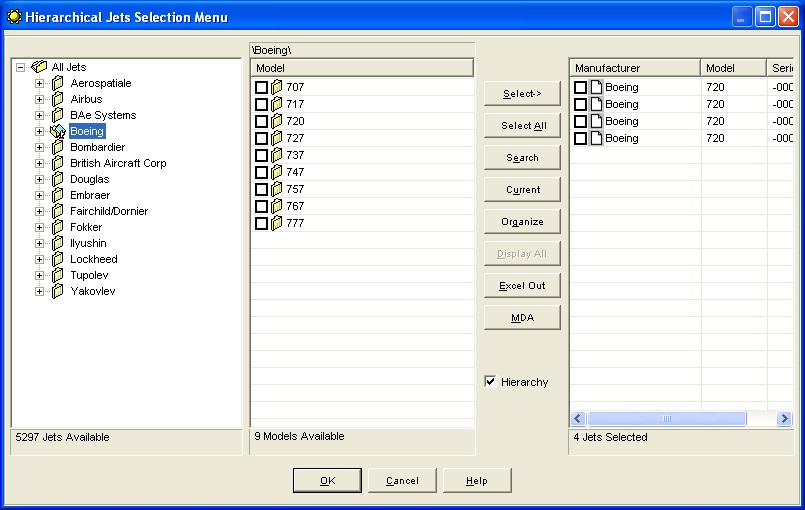Check the box for model 720

point(261,121)
